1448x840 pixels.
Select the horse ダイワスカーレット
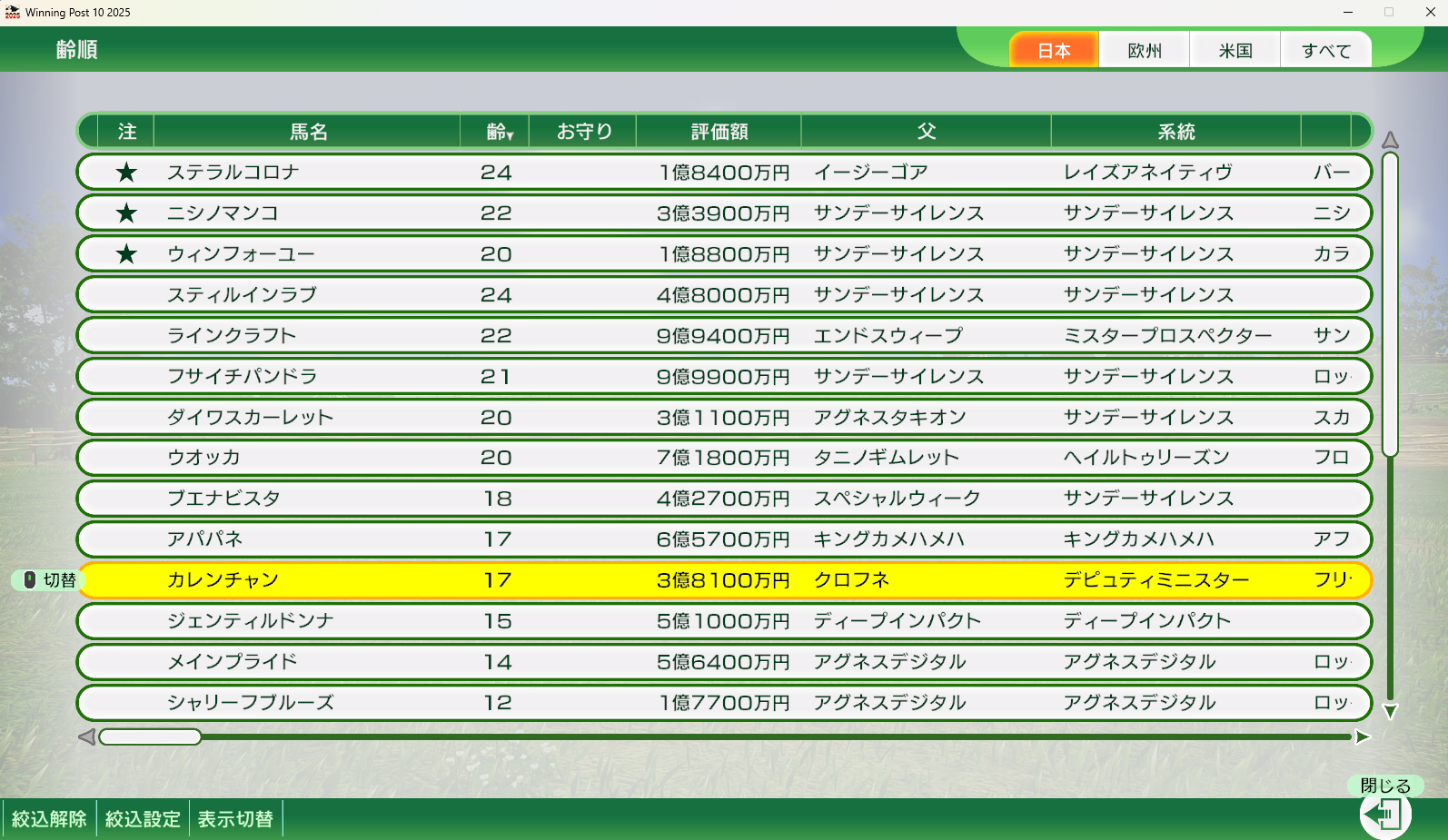click(x=724, y=417)
